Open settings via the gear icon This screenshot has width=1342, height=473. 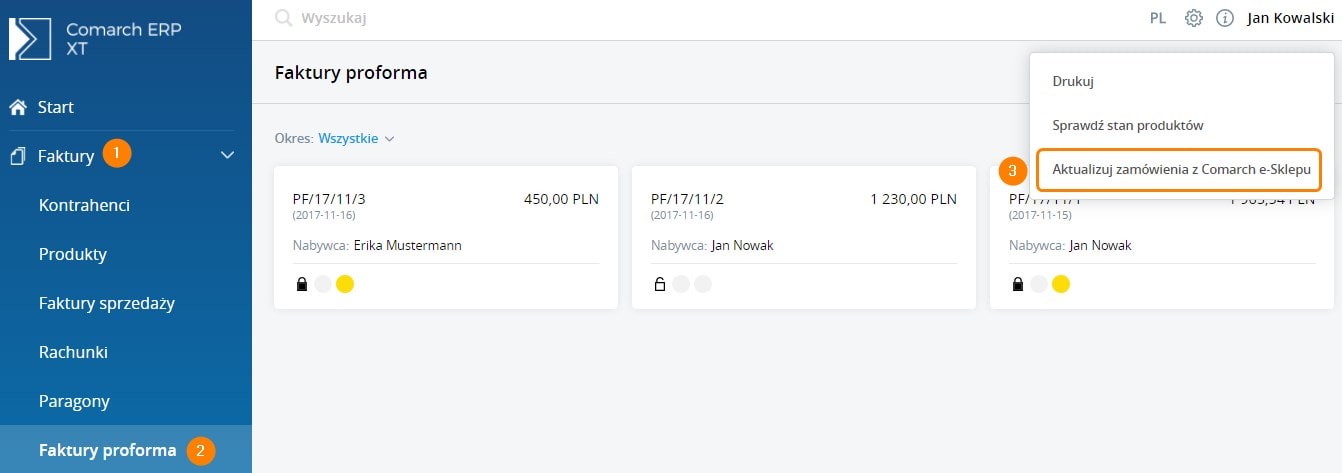(1193, 18)
